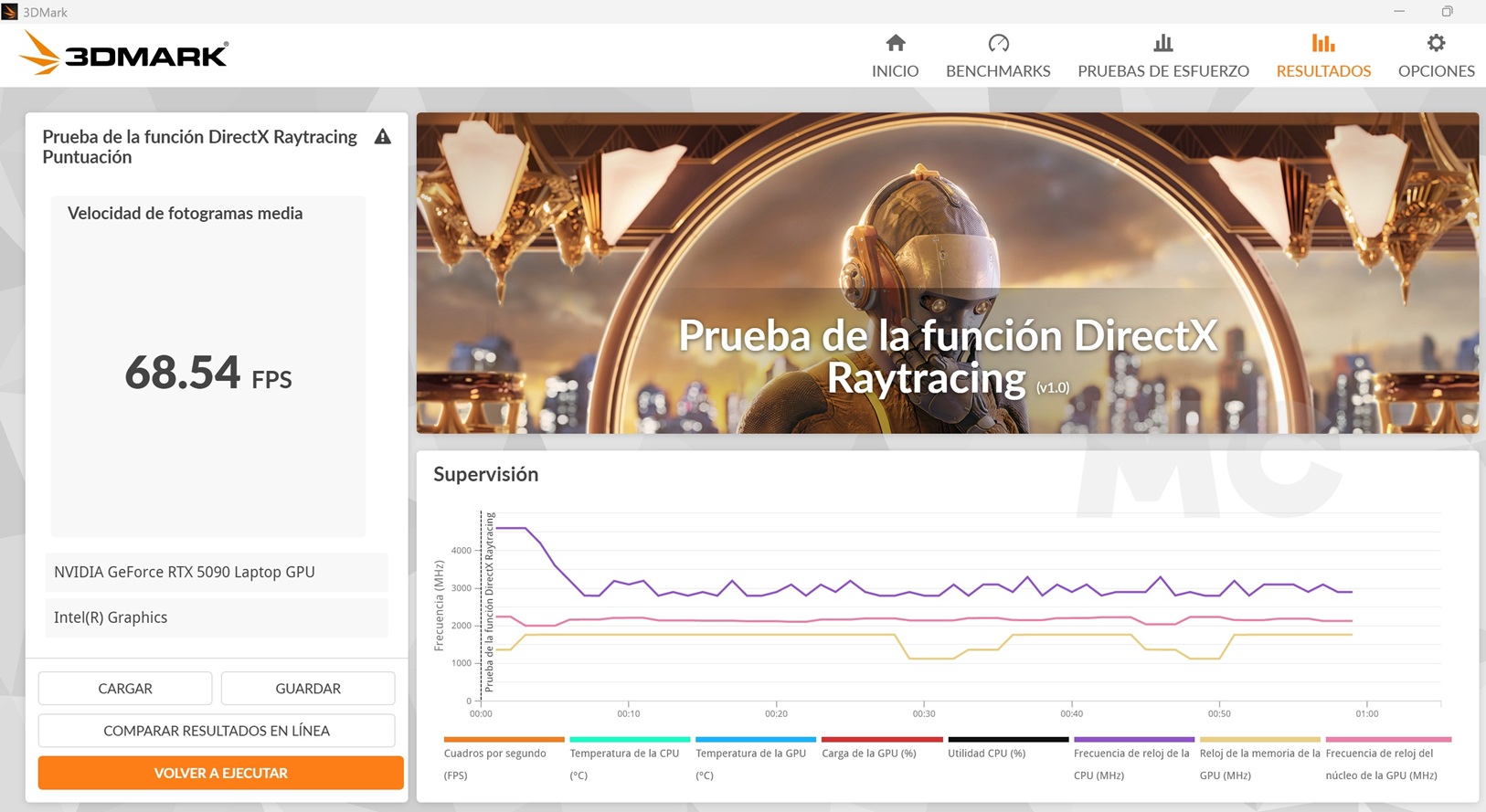
Task: Click the 01:00 time marker on the chart
Action: click(1367, 713)
